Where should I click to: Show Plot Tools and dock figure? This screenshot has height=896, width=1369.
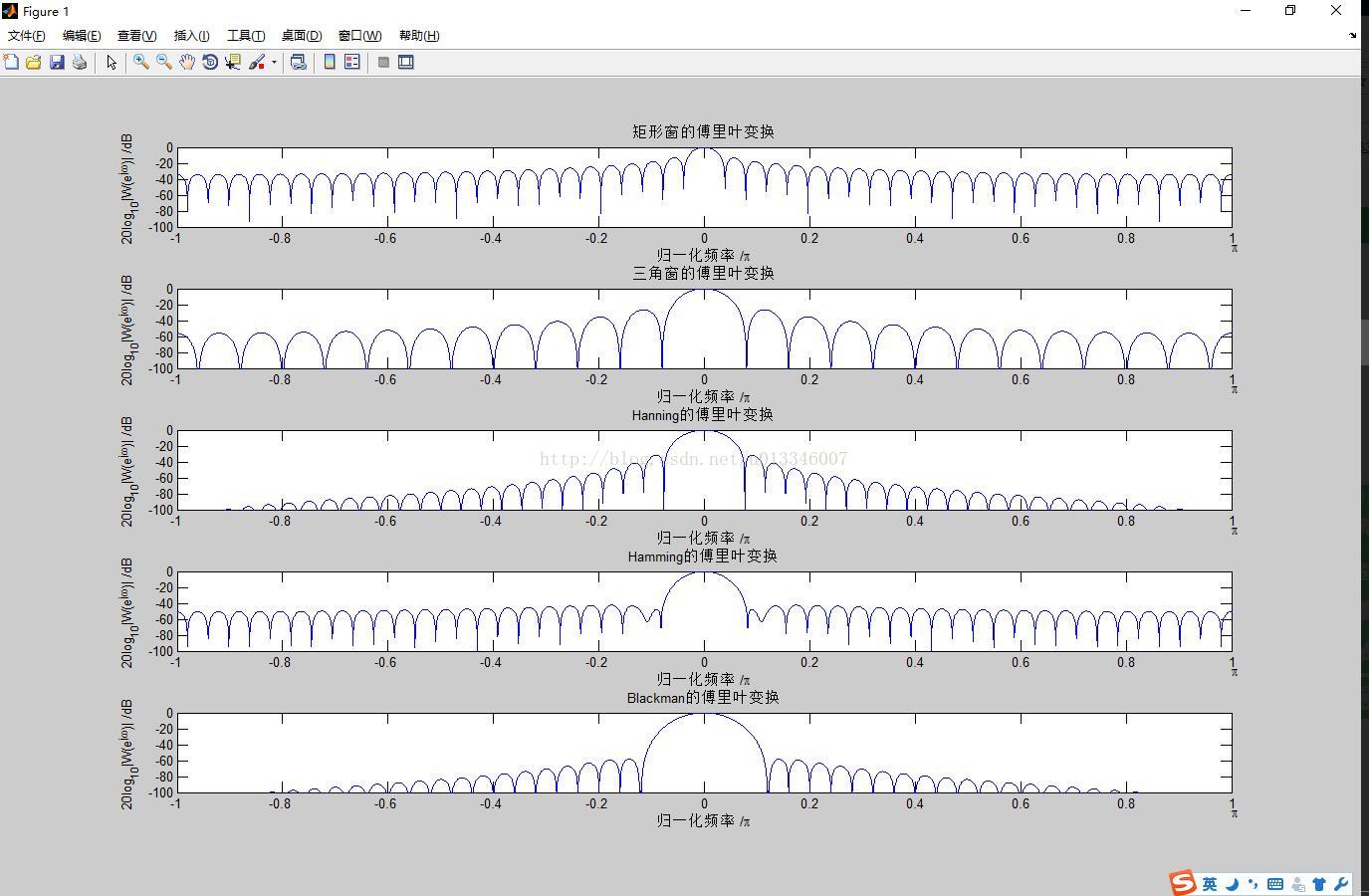(x=405, y=61)
